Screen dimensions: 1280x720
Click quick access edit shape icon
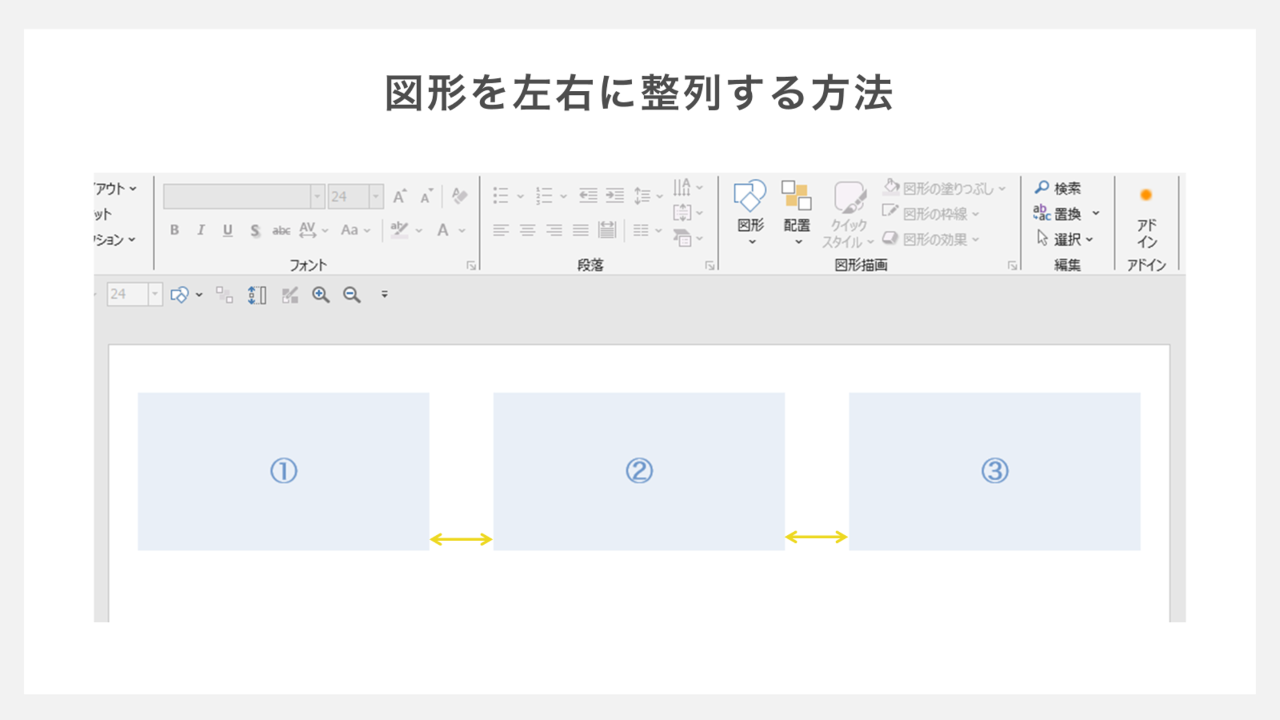tap(290, 294)
